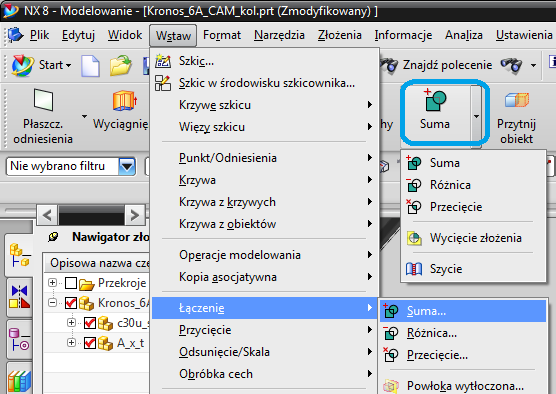Expand the c30u_ tree node
Screen dimensions: 556x394
[71, 322]
